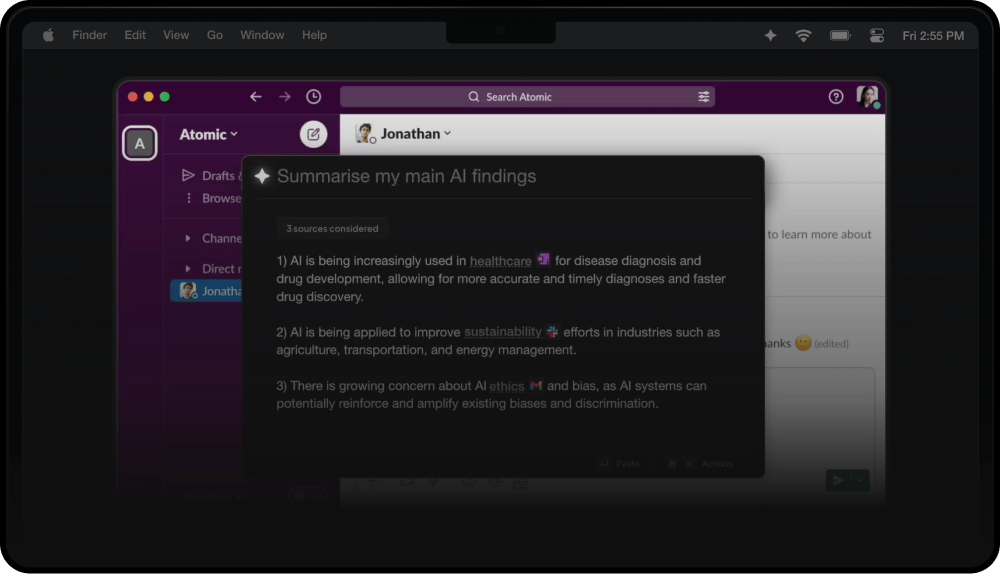
Task: Open the history clock icon
Action: 313,96
